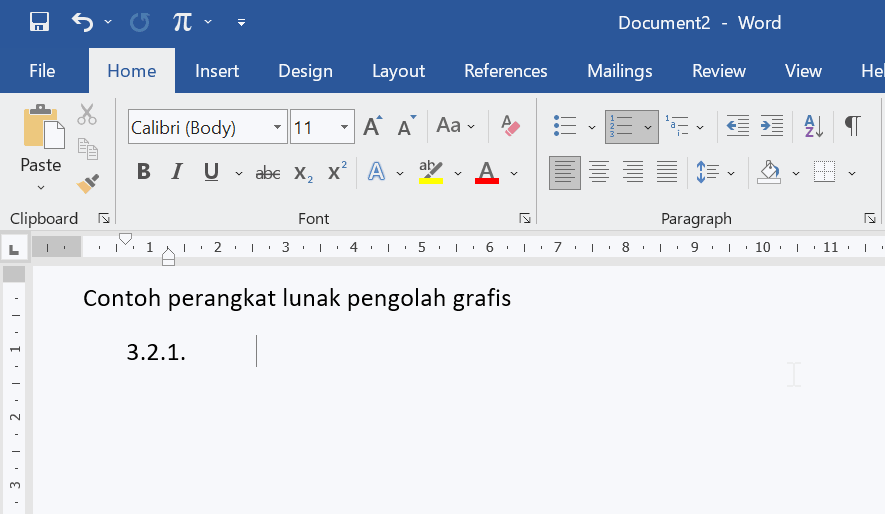This screenshot has height=514, width=885.
Task: Switch to the Insert tab
Action: pos(217,71)
